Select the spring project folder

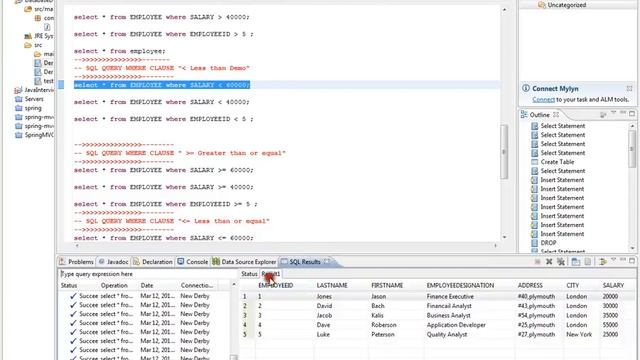click(x=28, y=108)
